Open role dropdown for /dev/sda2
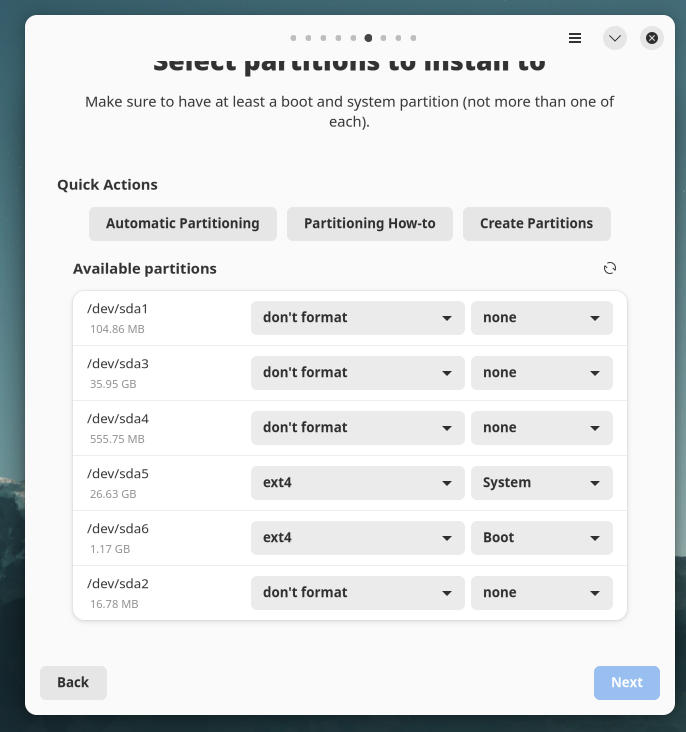The image size is (686, 732). 541,593
